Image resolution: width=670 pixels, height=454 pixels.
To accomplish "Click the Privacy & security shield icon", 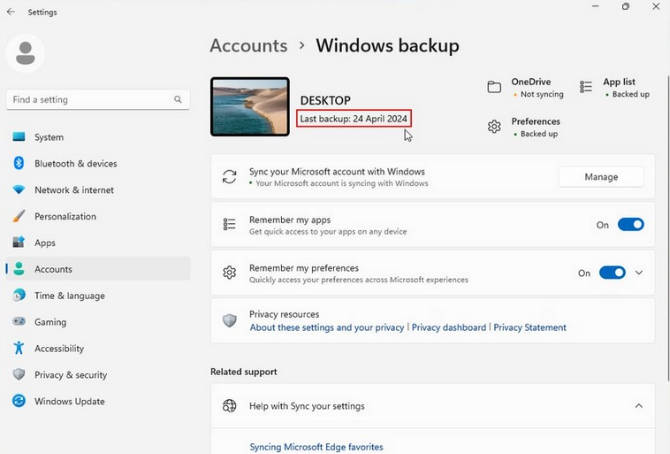I will (19, 374).
